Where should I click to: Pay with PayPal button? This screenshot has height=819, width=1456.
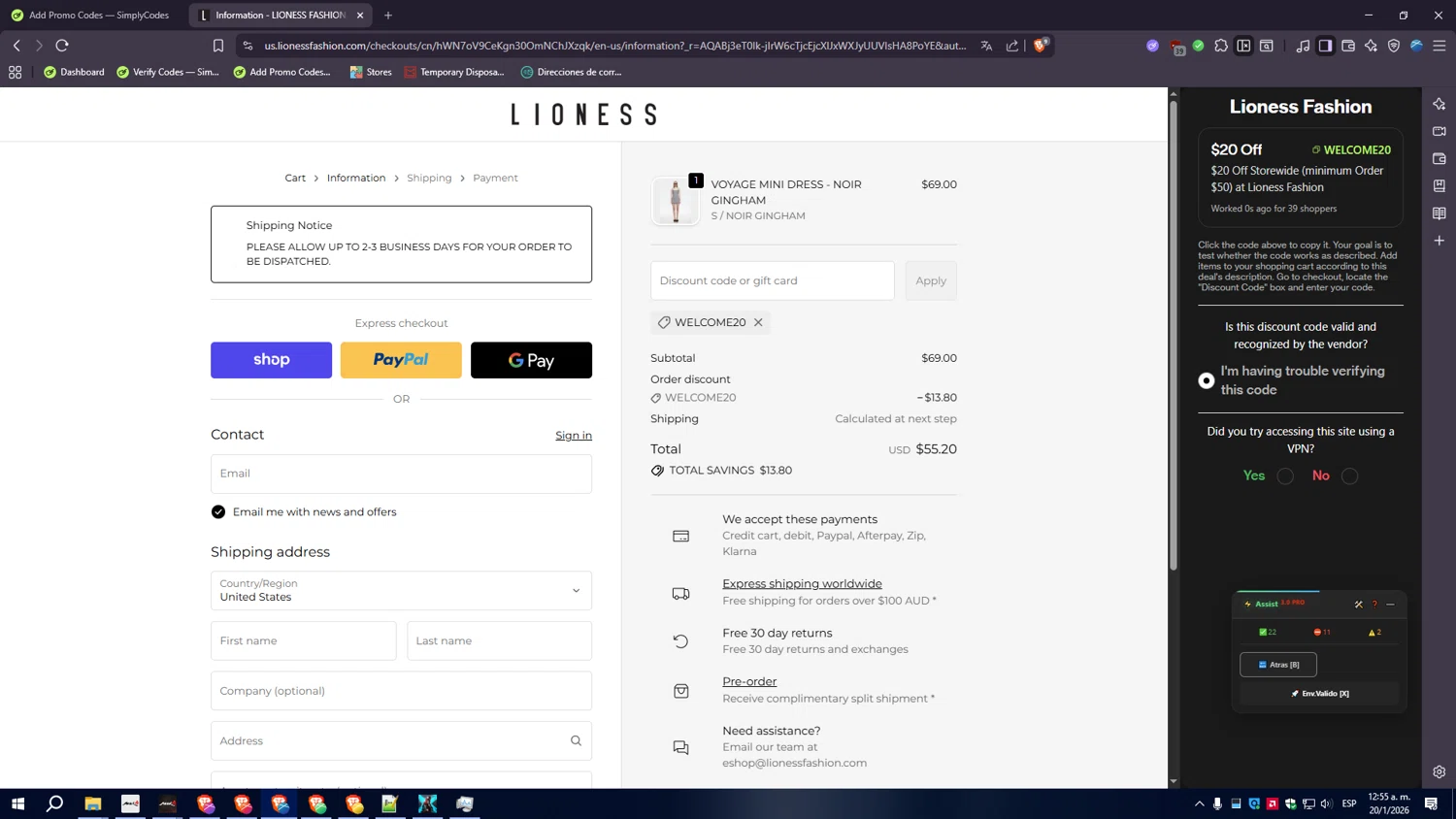tap(401, 360)
